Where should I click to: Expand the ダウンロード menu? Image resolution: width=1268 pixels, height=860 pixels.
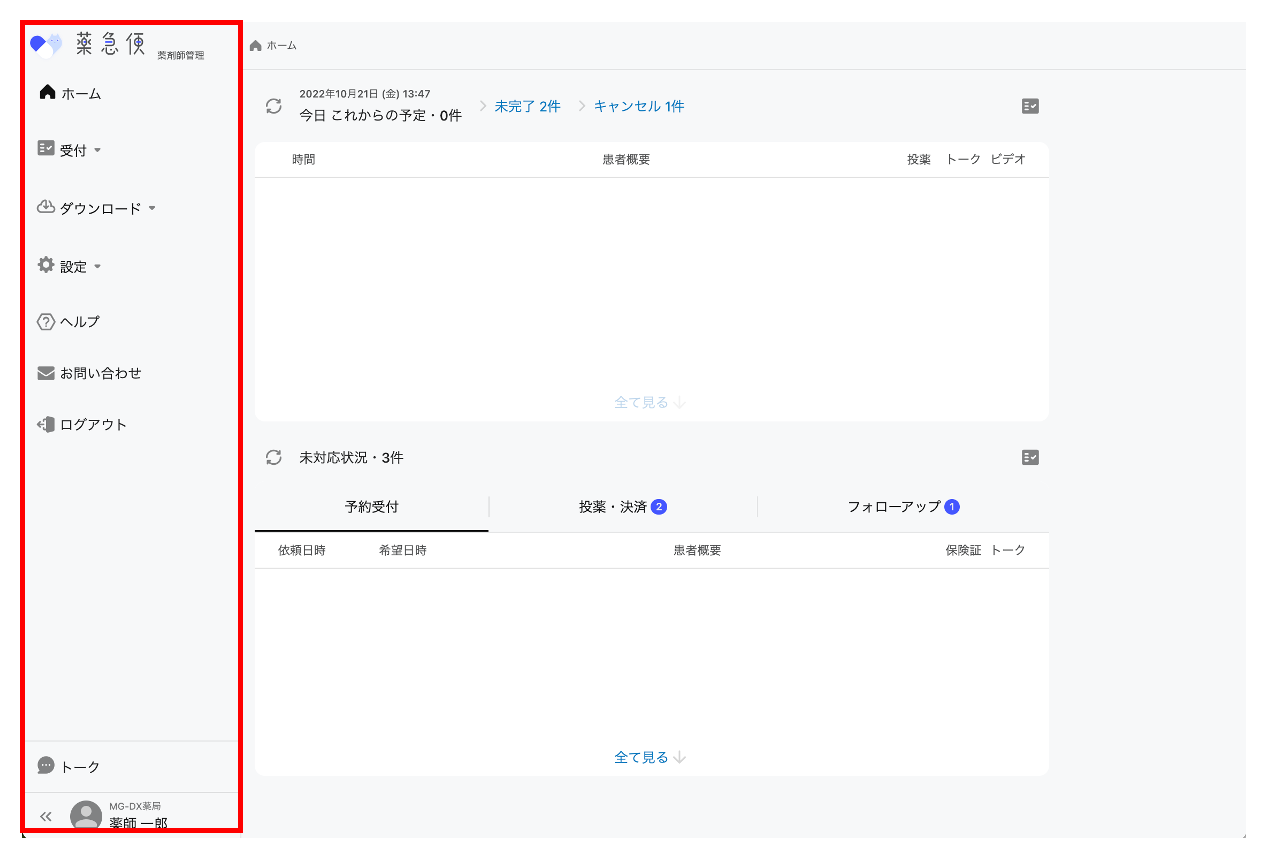(98, 208)
